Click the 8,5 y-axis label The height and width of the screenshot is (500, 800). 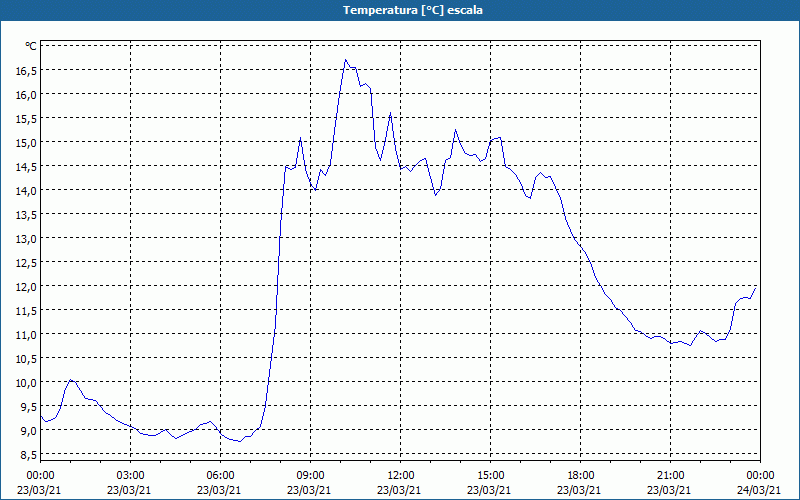pos(28,454)
